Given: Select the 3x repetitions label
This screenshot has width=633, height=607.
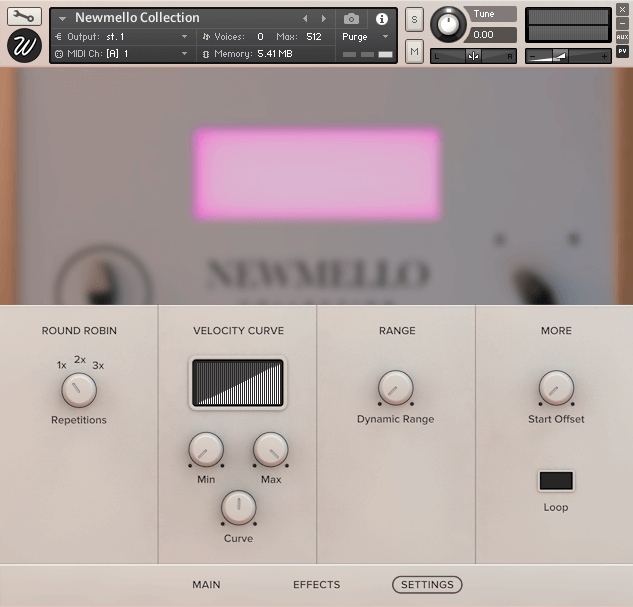Looking at the screenshot, I should coord(98,366).
